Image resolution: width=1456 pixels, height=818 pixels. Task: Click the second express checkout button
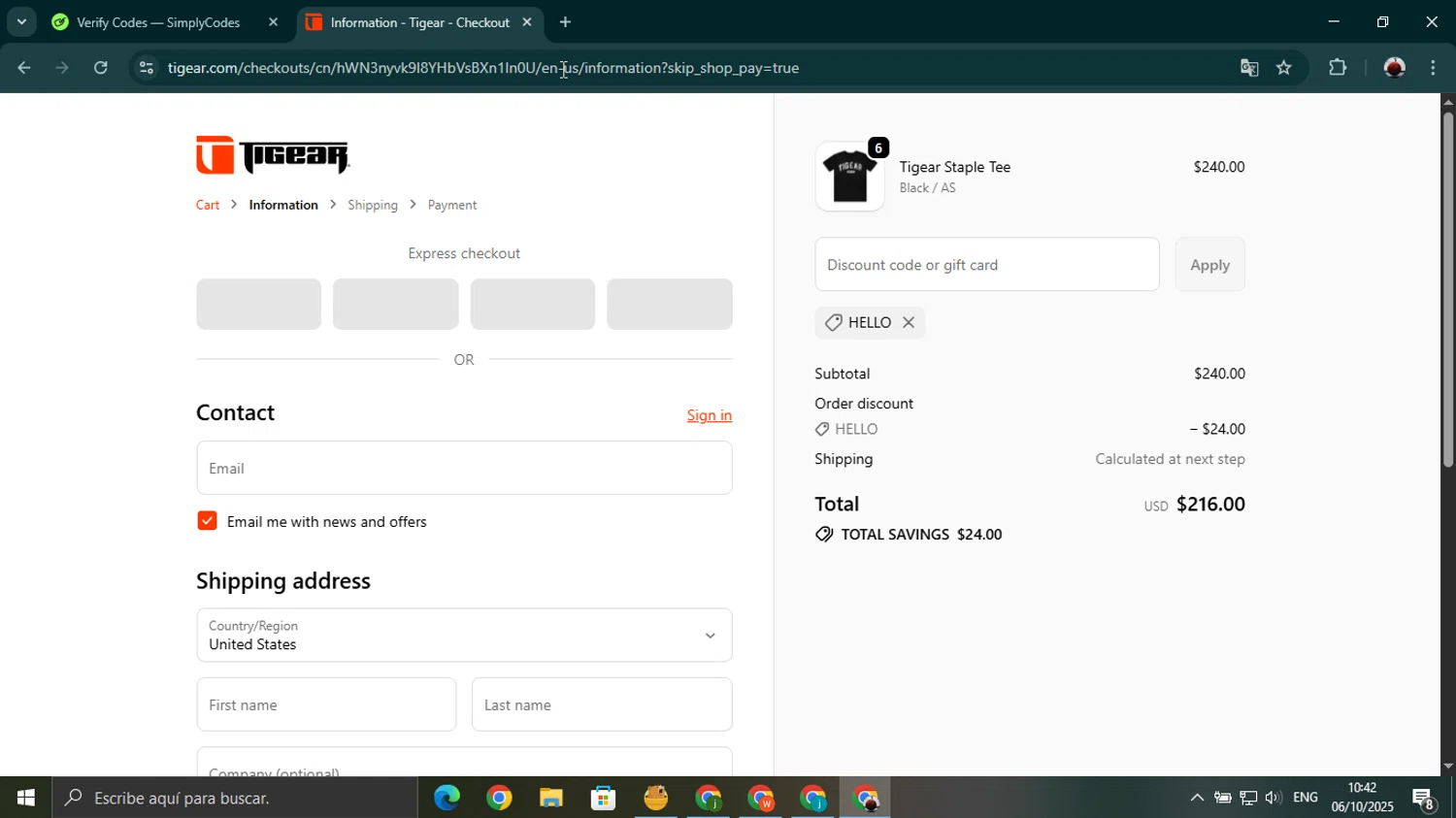[395, 304]
